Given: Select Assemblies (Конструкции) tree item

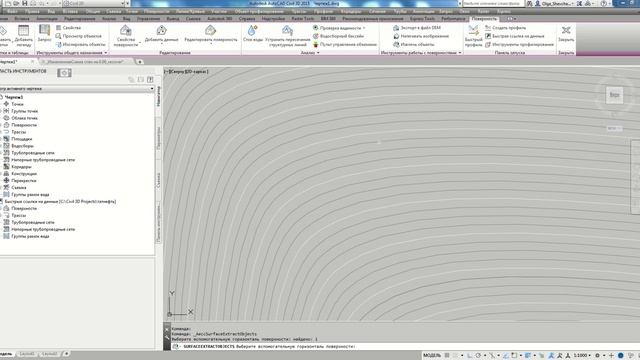Looking at the screenshot, I should [24, 173].
